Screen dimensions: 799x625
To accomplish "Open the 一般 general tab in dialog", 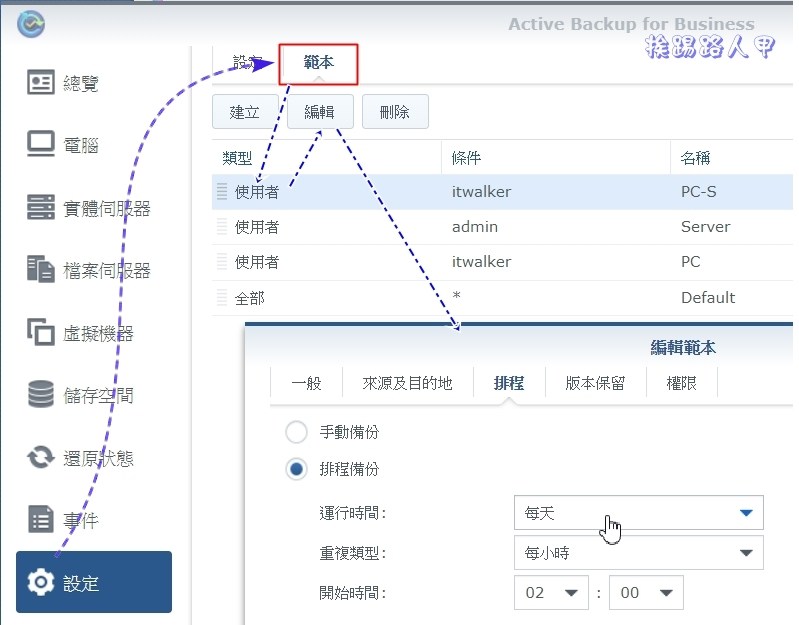I will click(x=306, y=383).
